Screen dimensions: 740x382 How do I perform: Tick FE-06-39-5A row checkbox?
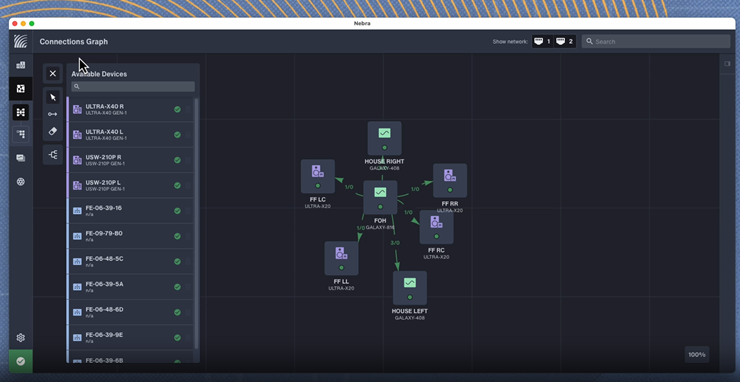pos(188,287)
